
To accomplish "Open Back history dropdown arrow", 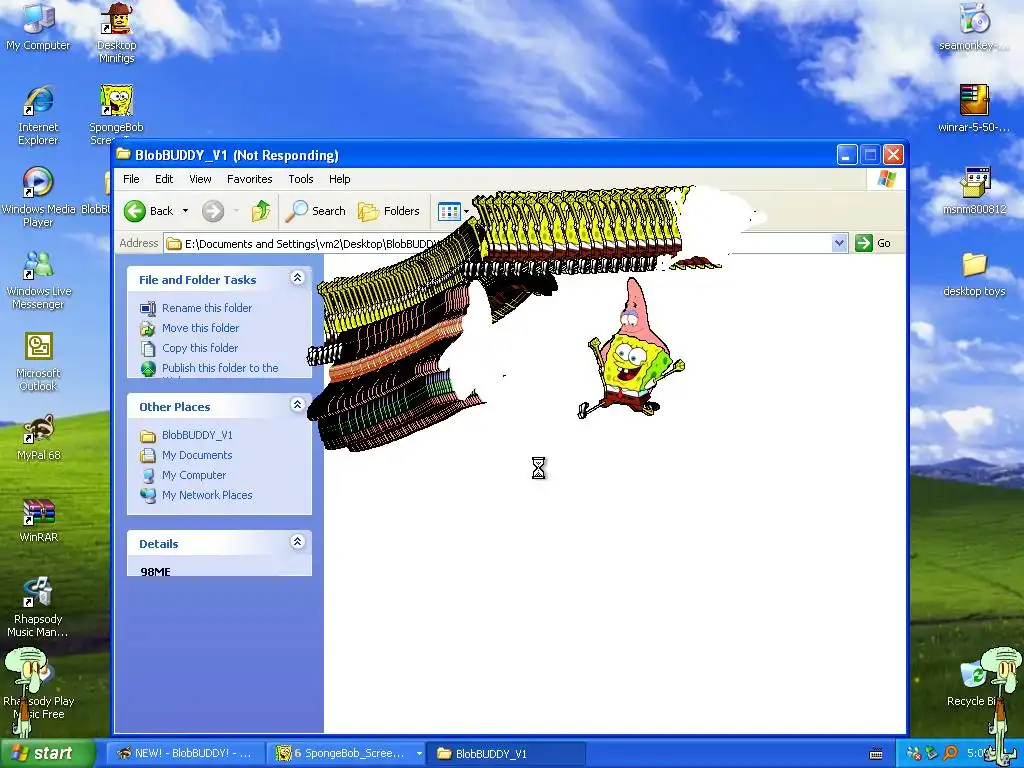I will pyautogui.click(x=185, y=211).
